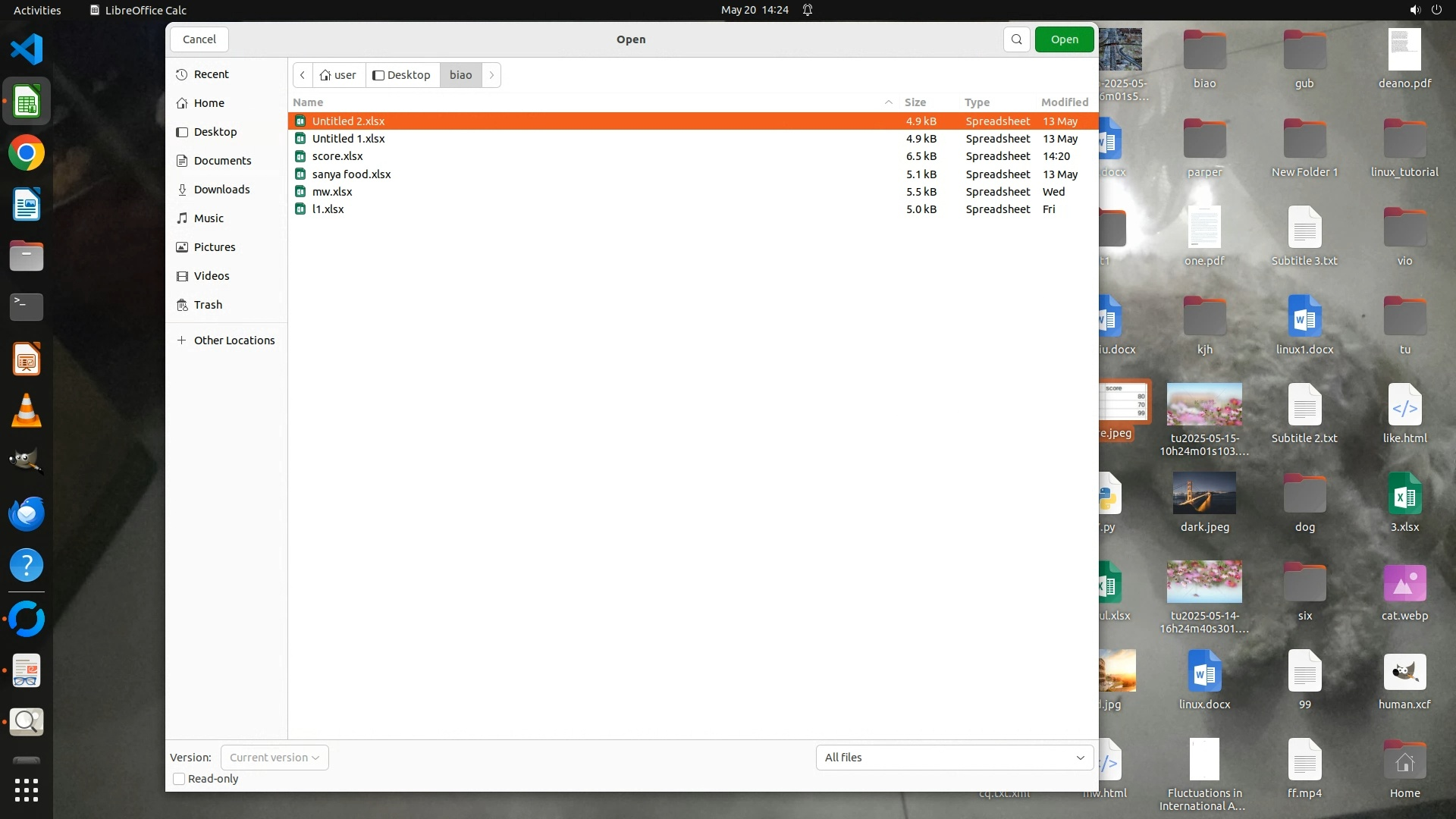Open the All files filter dropdown

tap(954, 758)
